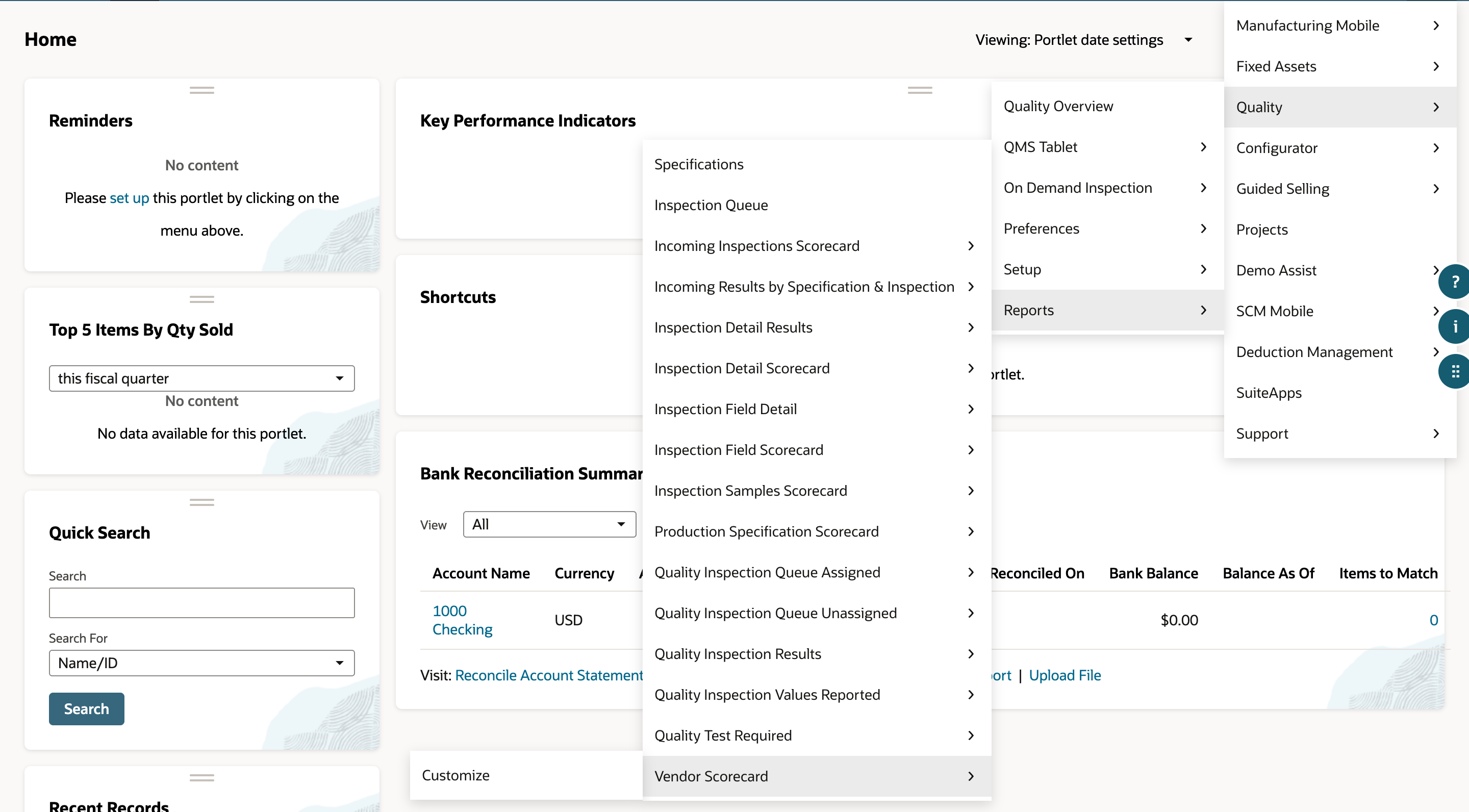Select Specifications in the Reports menu

click(x=817, y=164)
